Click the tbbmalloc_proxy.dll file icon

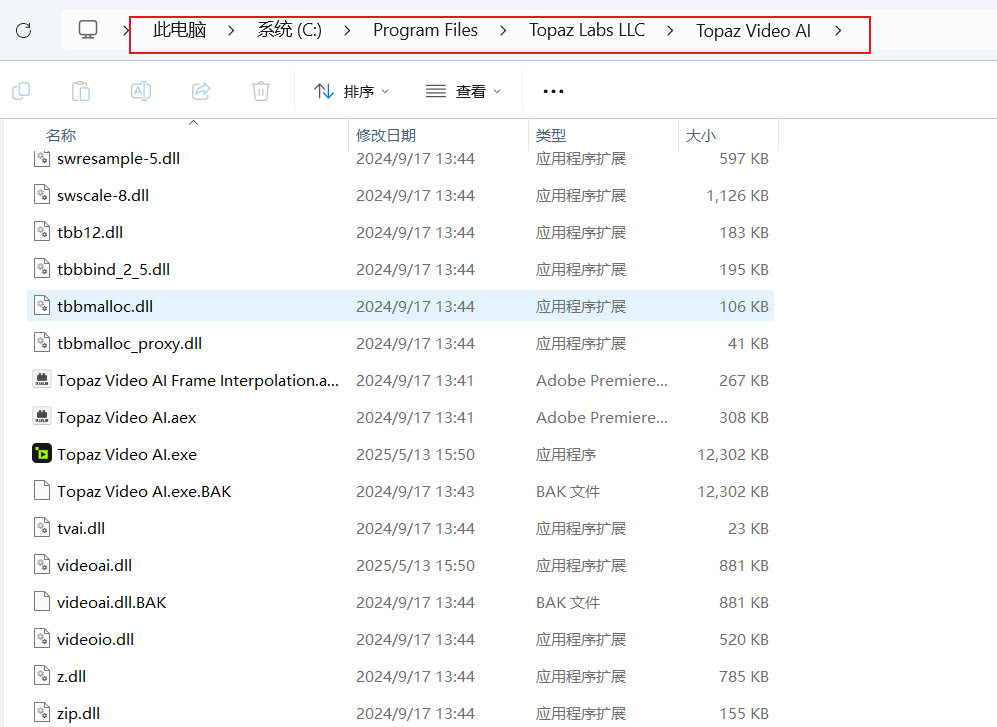pos(42,343)
